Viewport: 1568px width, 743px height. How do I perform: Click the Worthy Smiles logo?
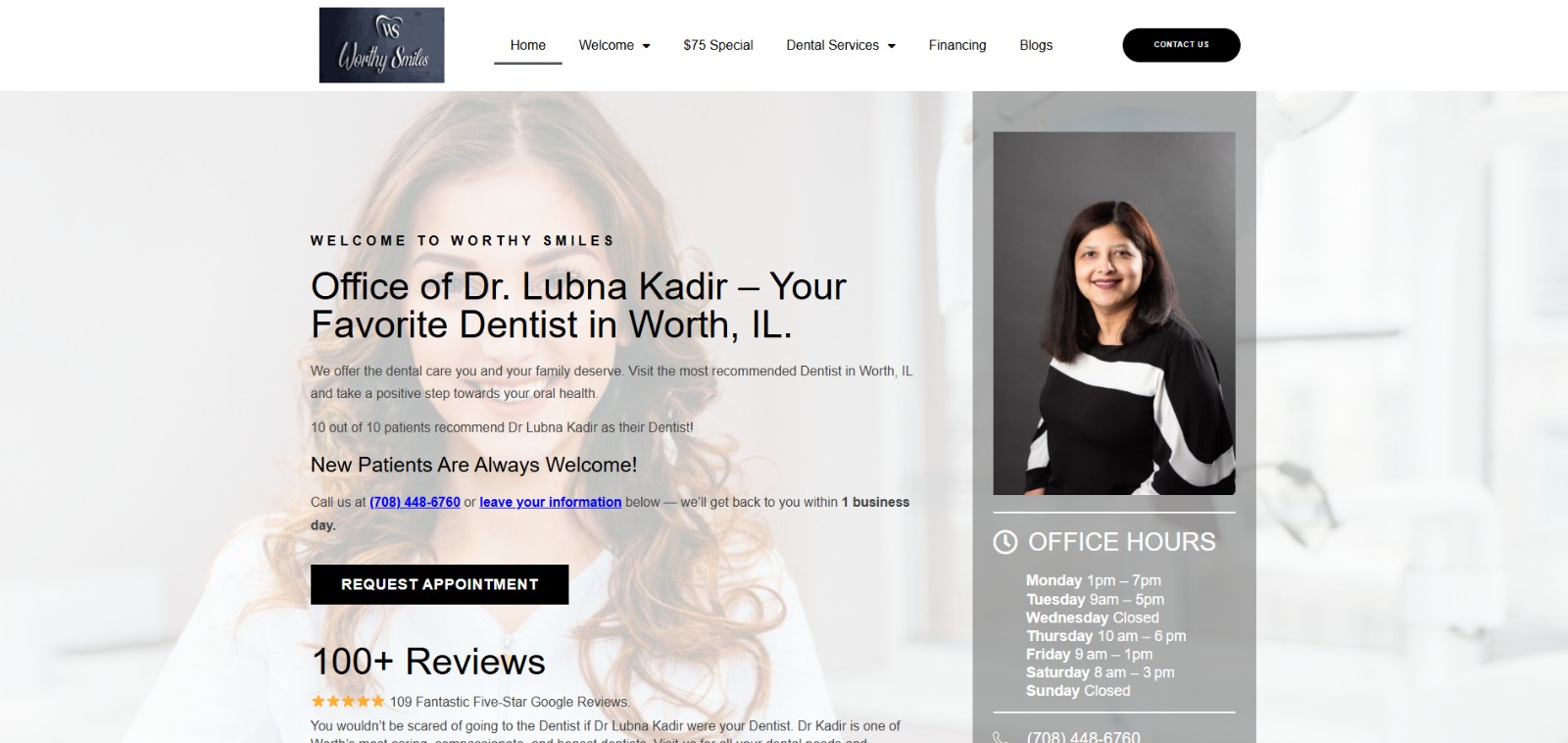pos(381,45)
